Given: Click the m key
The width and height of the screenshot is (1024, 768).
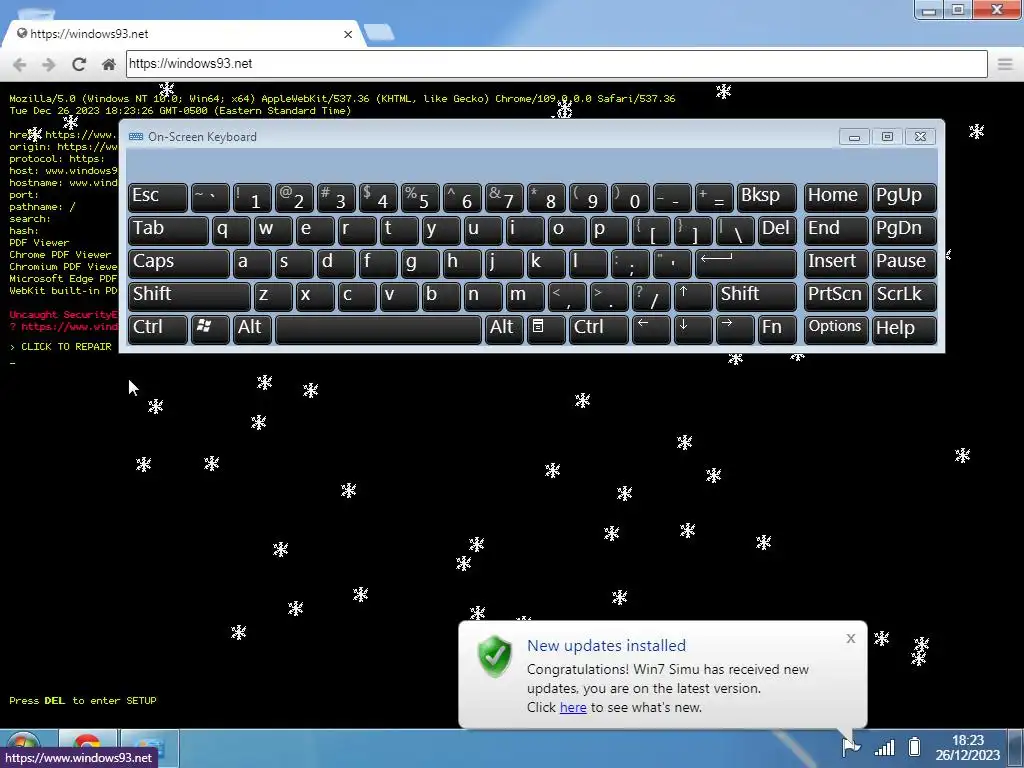Looking at the screenshot, I should pos(524,295).
